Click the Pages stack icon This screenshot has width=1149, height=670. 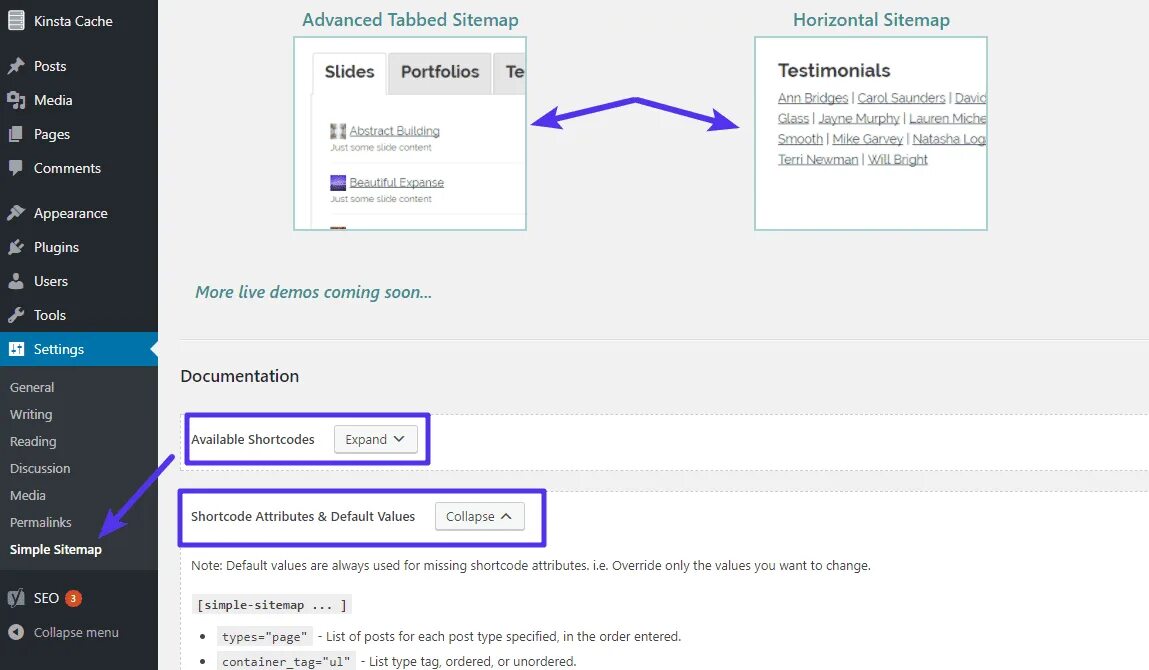pyautogui.click(x=16, y=134)
